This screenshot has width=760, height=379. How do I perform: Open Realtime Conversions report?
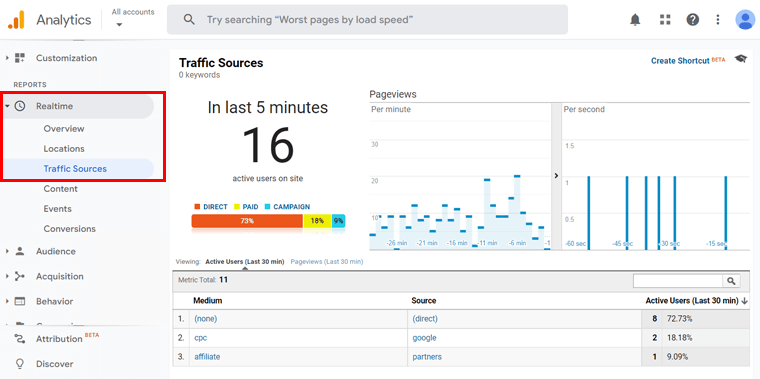point(70,229)
